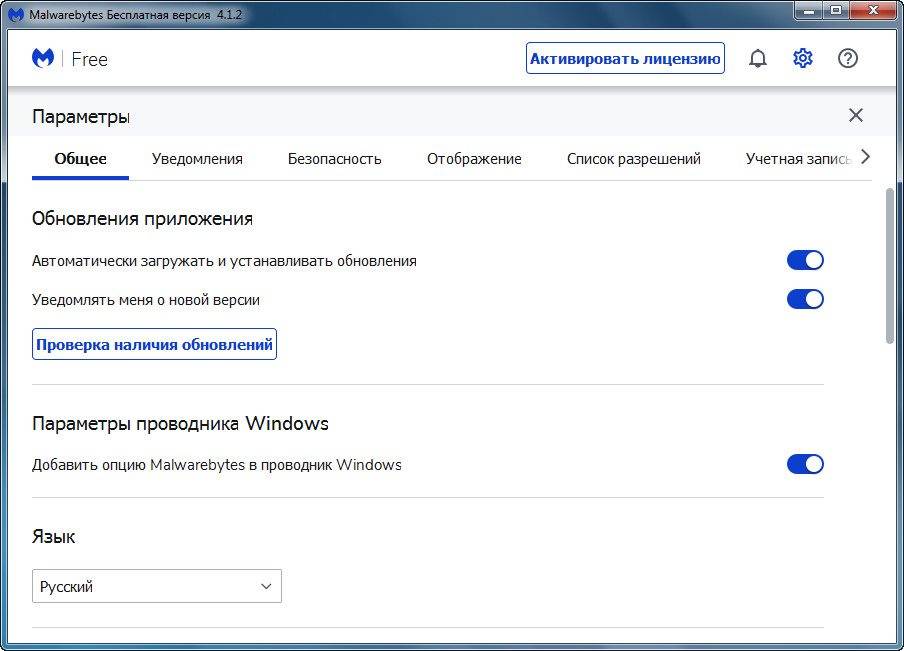The image size is (904, 651).
Task: Switch to the Безопасность tab
Action: pos(334,159)
